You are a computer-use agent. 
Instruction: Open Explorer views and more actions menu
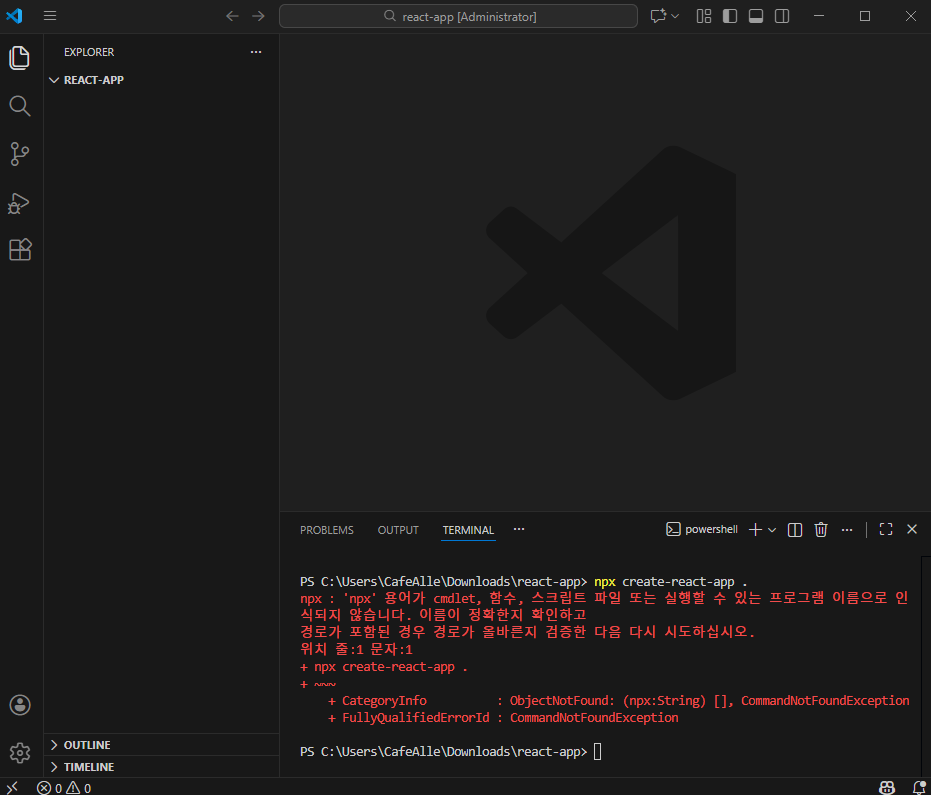click(x=256, y=52)
